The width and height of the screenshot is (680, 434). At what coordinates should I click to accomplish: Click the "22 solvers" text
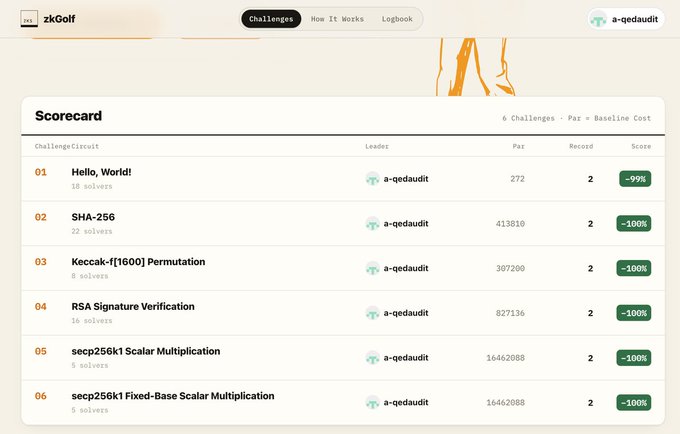point(92,231)
